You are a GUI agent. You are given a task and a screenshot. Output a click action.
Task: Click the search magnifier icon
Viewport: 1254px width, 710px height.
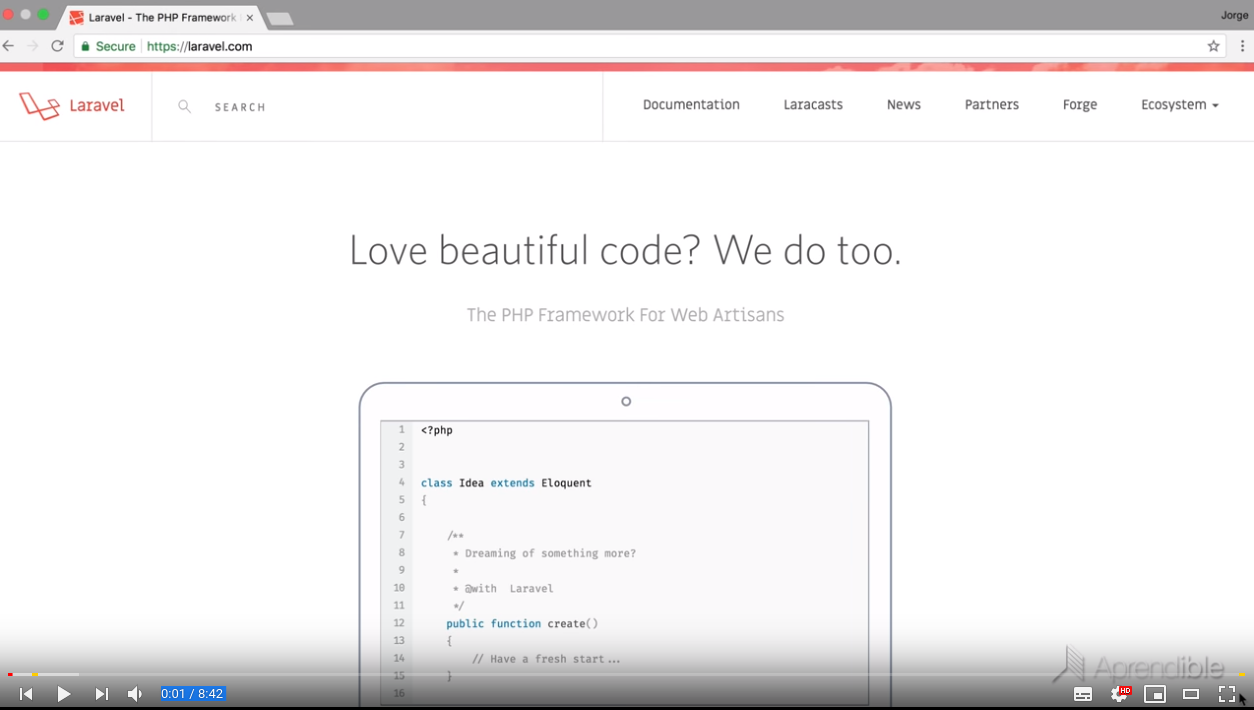(185, 106)
